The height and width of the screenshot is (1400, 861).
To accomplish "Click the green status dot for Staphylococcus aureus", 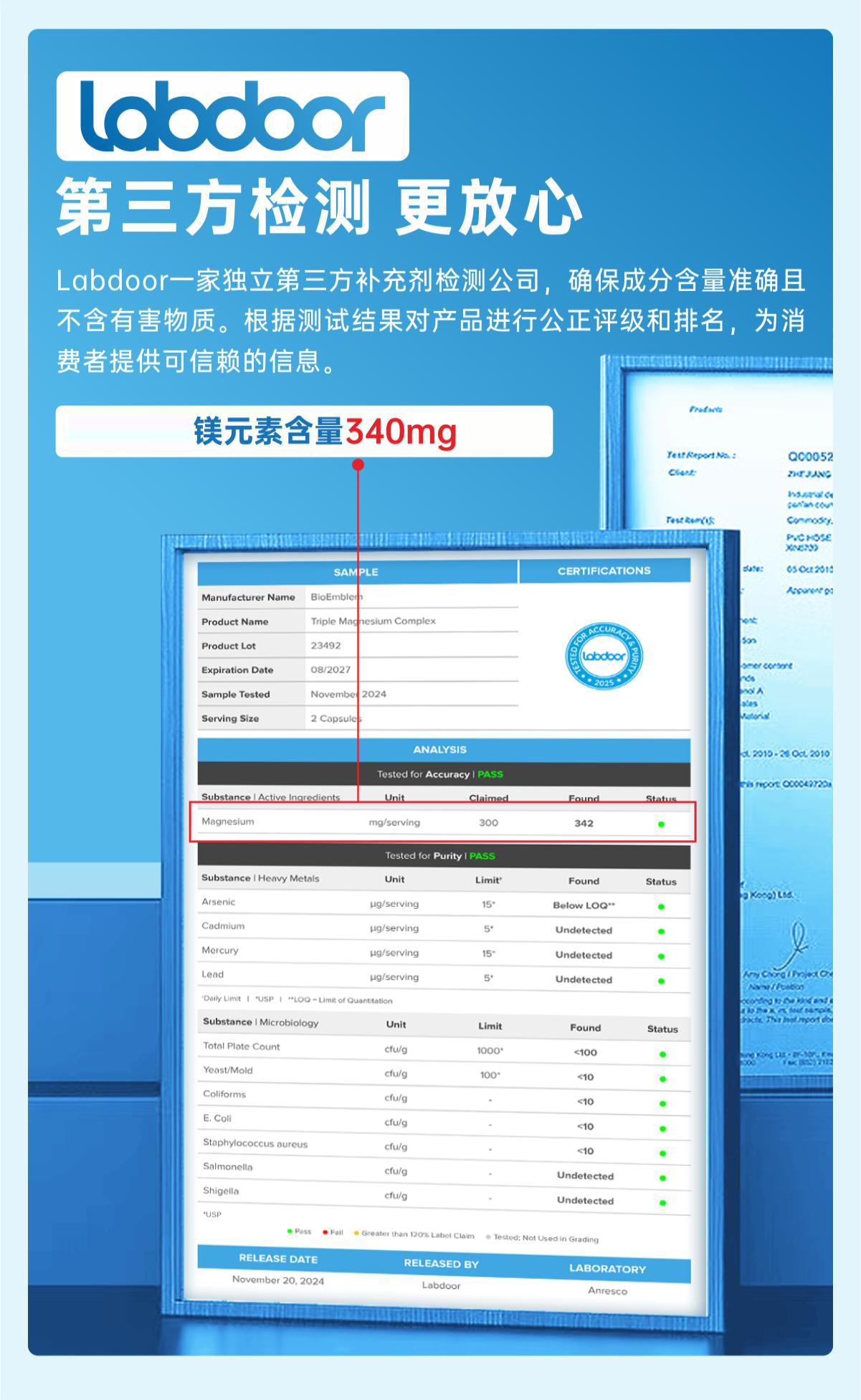I will pyautogui.click(x=662, y=1153).
